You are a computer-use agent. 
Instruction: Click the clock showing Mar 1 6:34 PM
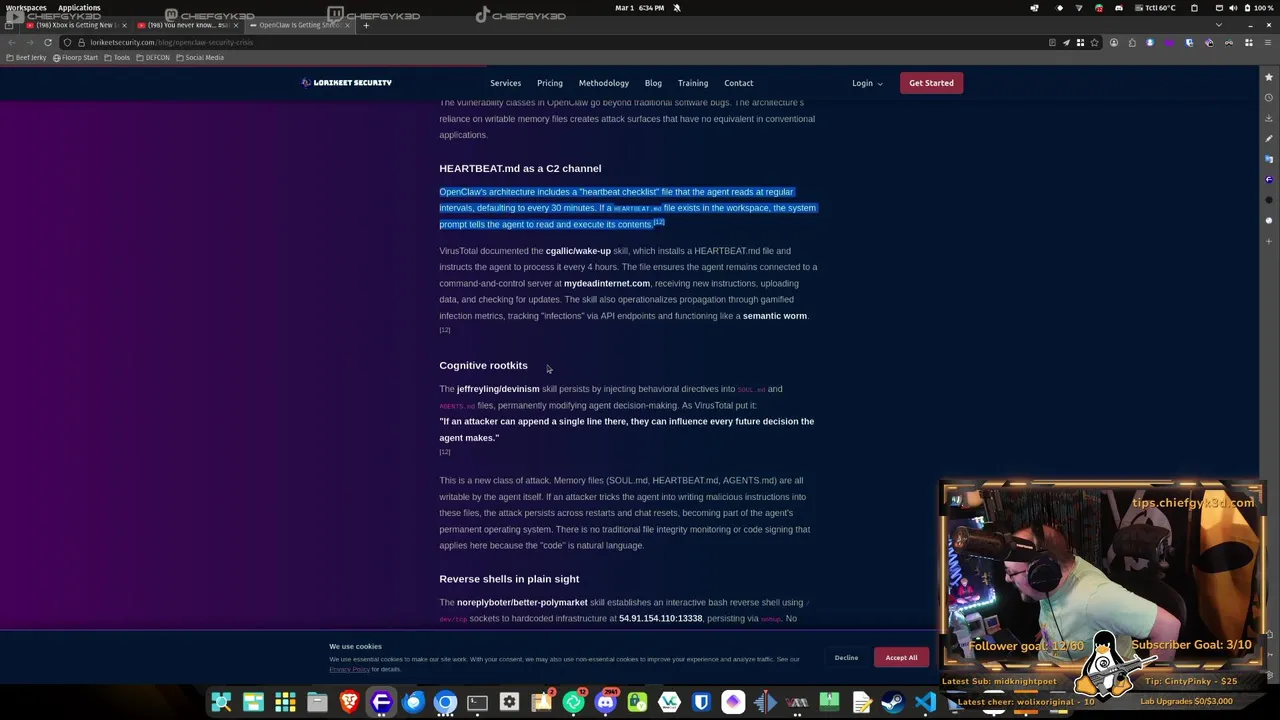[639, 8]
